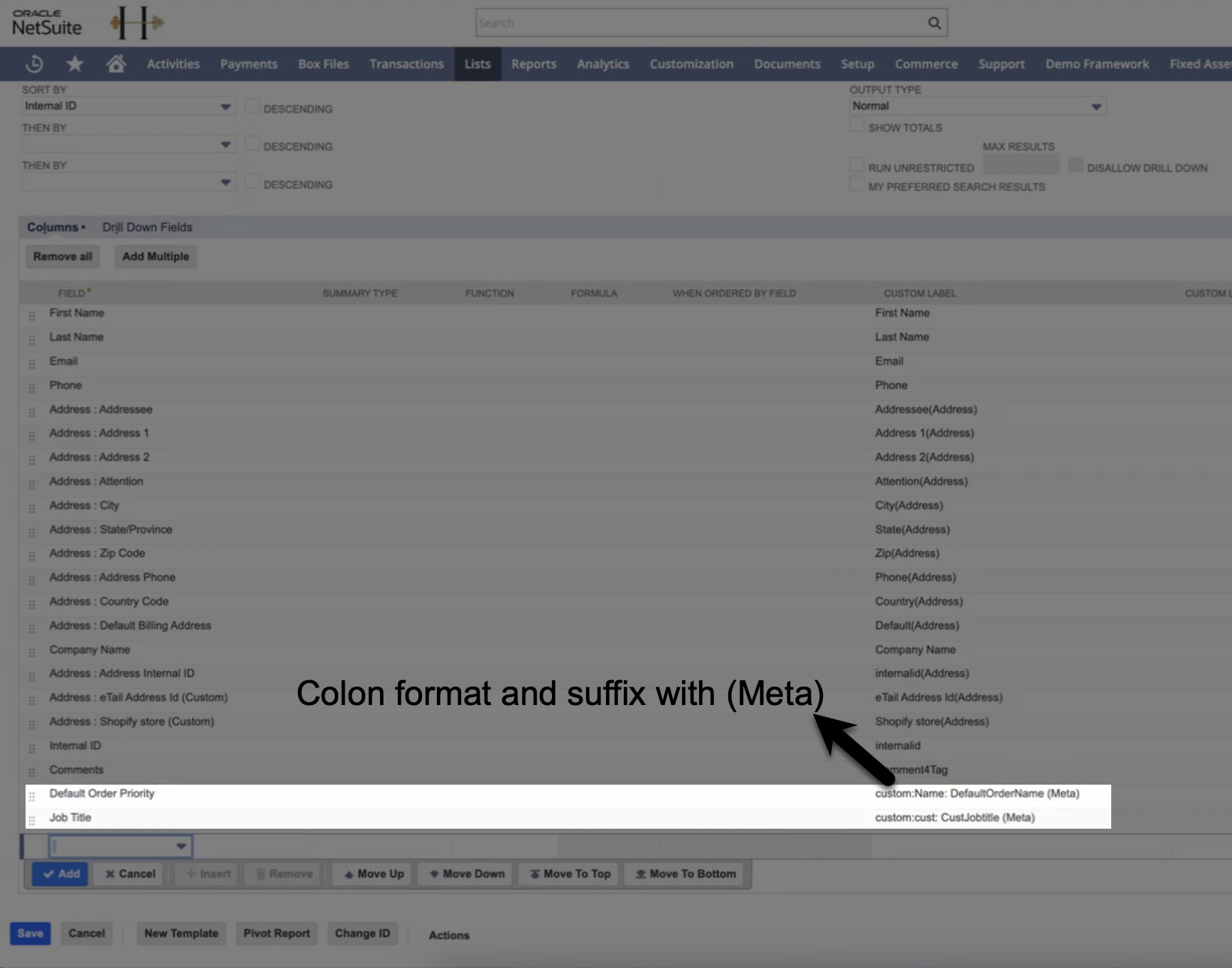The image size is (1232, 968).
Task: Click Move To Top button
Action: coord(570,873)
